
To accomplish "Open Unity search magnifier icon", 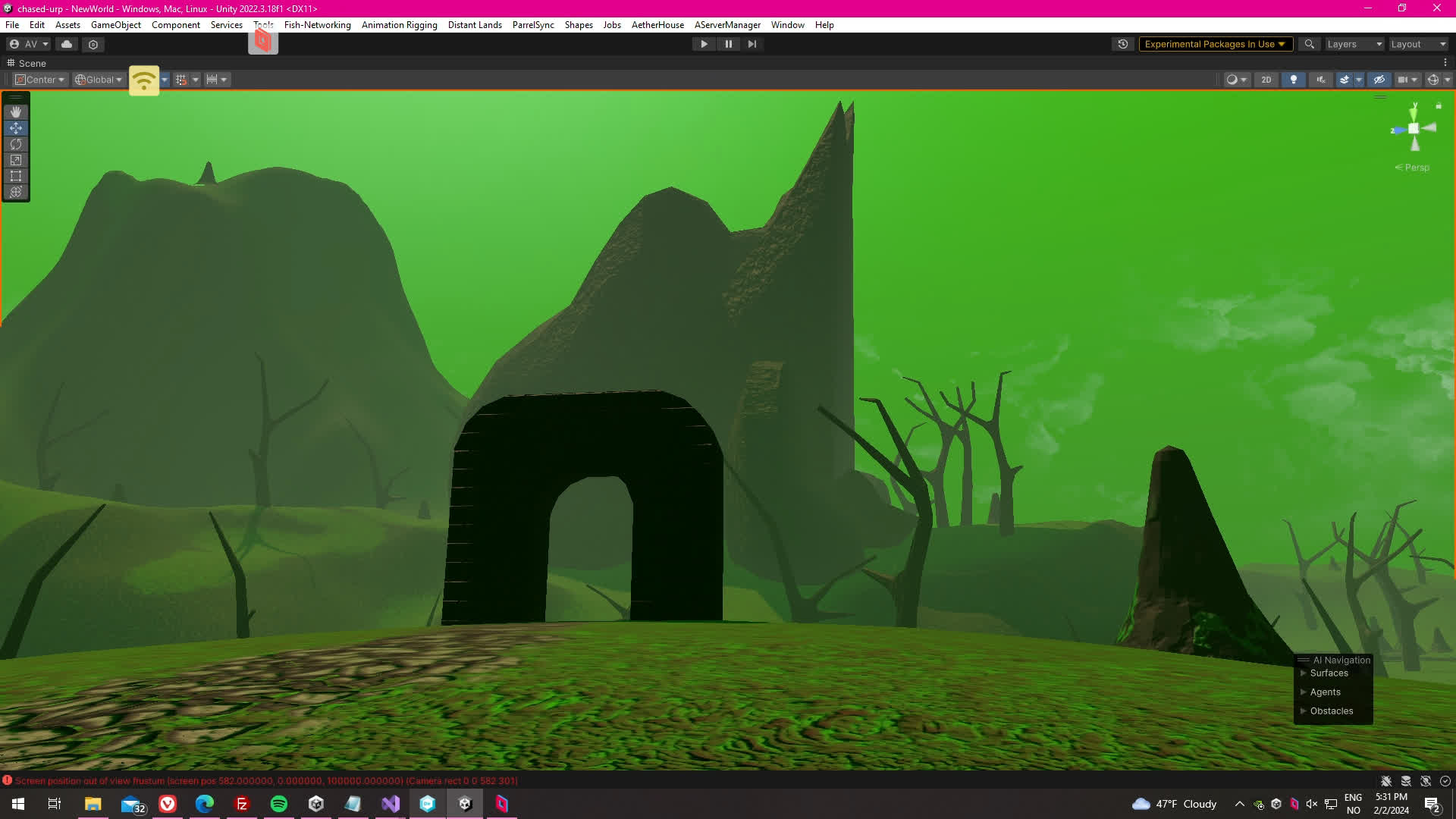I will click(1309, 44).
